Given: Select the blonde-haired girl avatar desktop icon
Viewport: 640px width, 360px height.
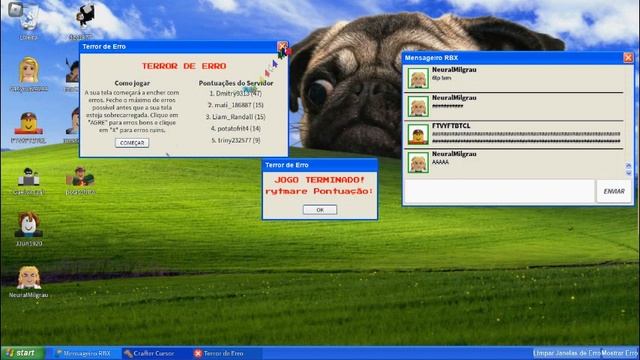Looking at the screenshot, I should (x=29, y=74).
